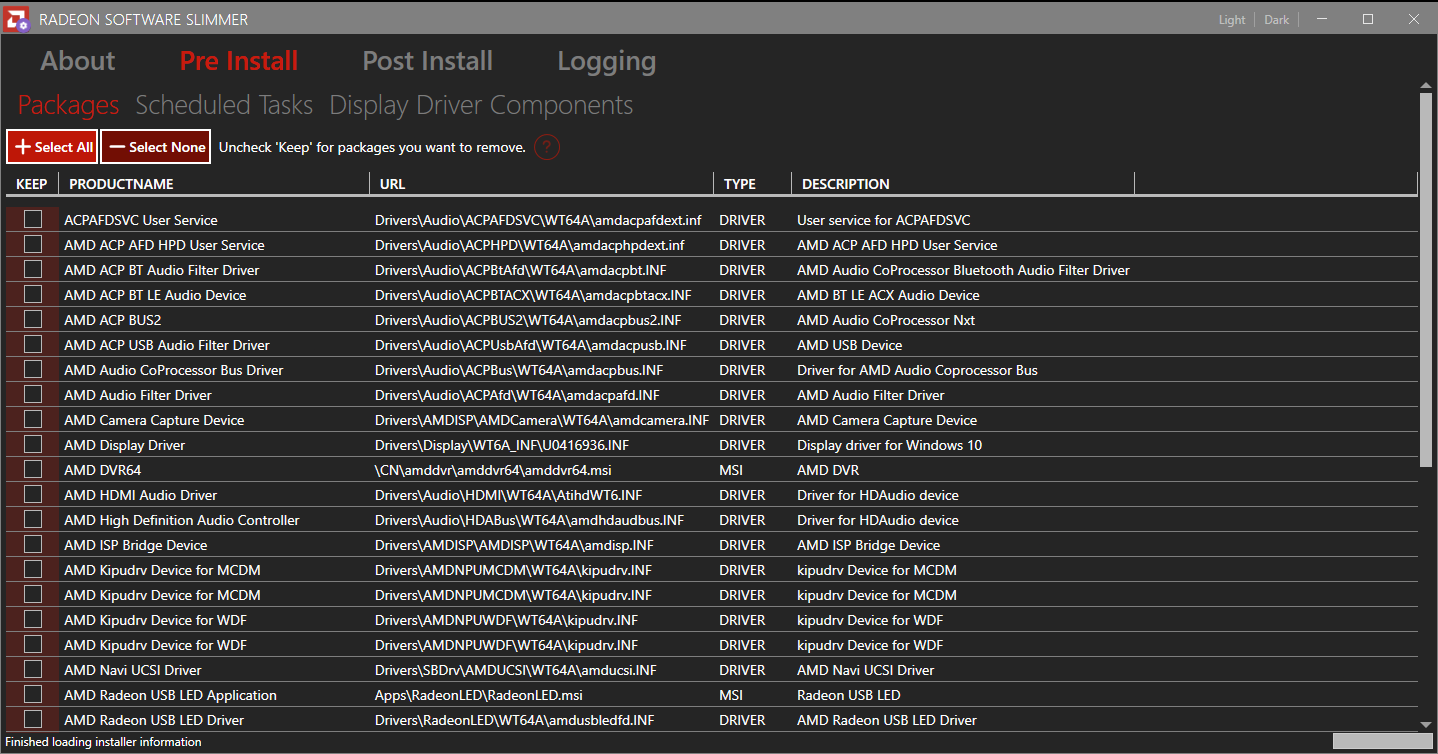Click the URL '\CN\amddvr\amddvr64\amddvr64.msi'
Screen dimensions: 1438x754
coord(495,470)
